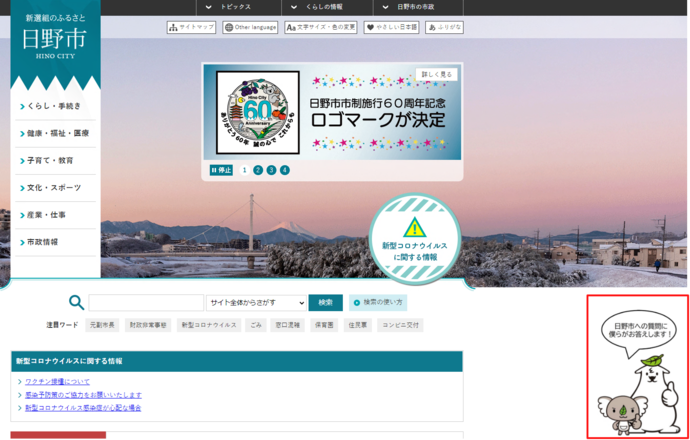Image resolution: width=690 pixels, height=440 pixels.
Task: Open the サイト全体からさがす search scope dropdown
Action: 256,303
